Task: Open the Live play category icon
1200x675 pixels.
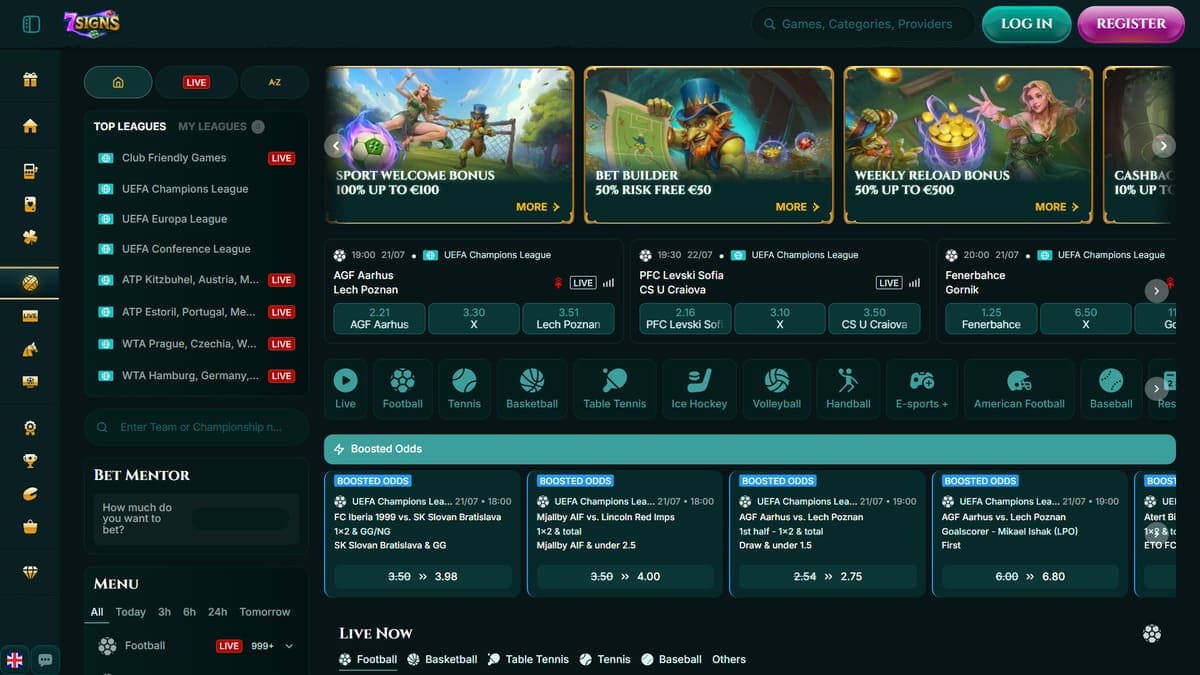Action: [x=345, y=389]
